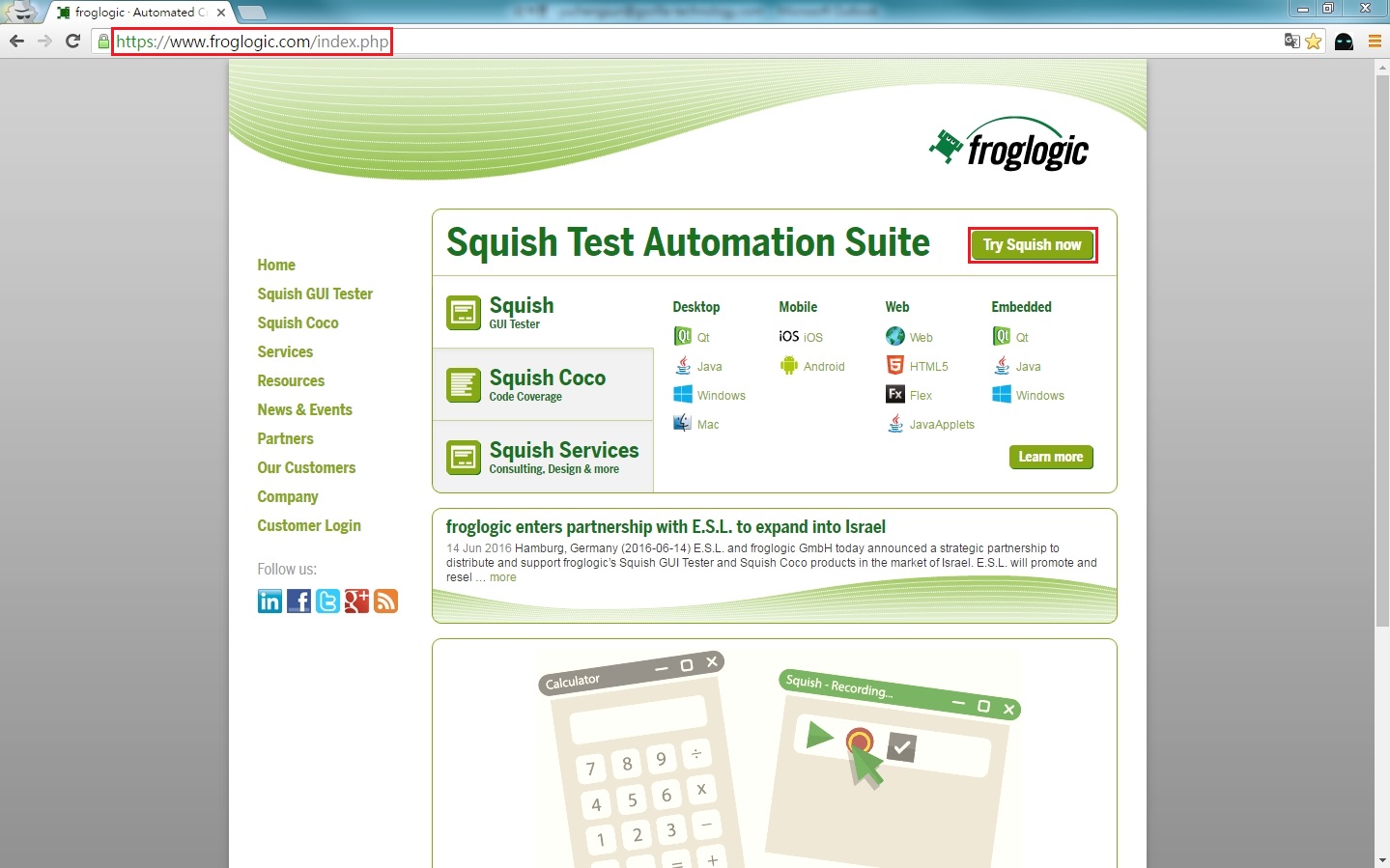Viewport: 1390px width, 868px height.
Task: Click the JavaApplets icon under Web
Action: (894, 423)
